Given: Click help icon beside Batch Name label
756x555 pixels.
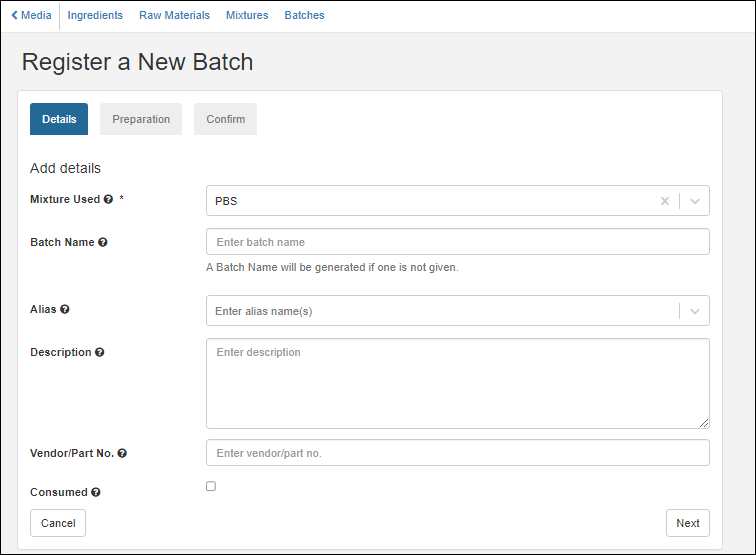Looking at the screenshot, I should point(103,243).
